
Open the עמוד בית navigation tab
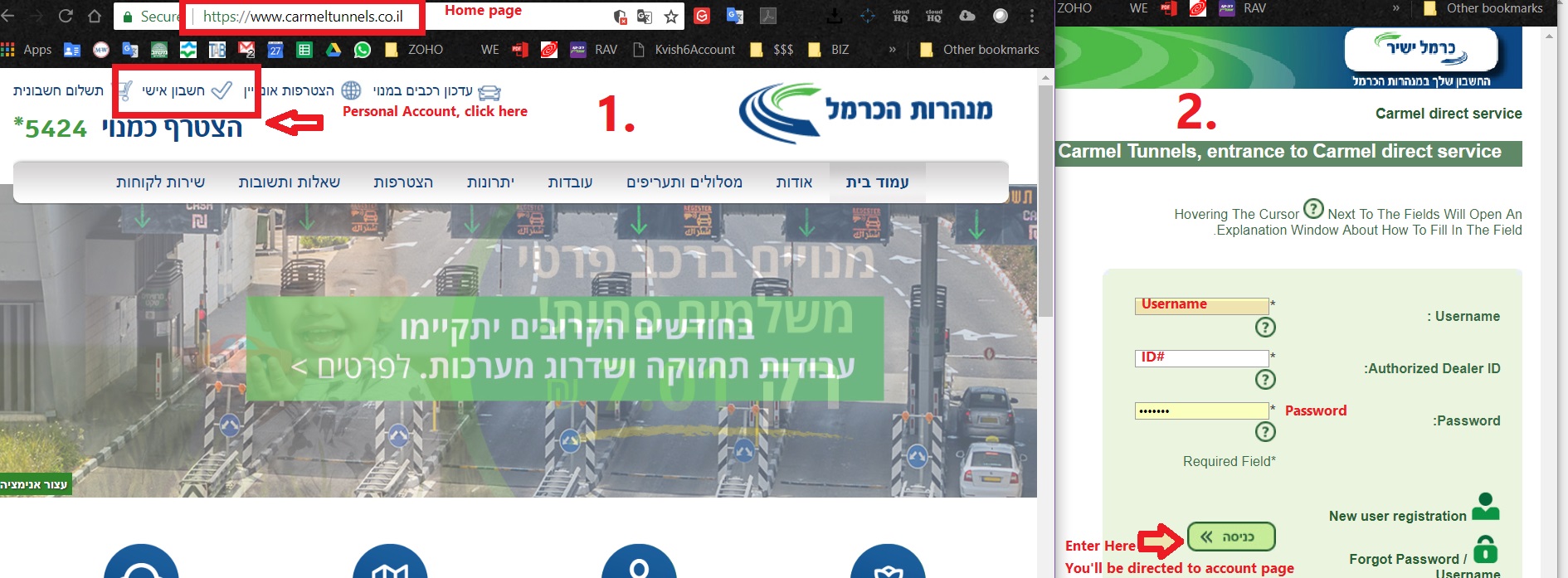tap(877, 182)
